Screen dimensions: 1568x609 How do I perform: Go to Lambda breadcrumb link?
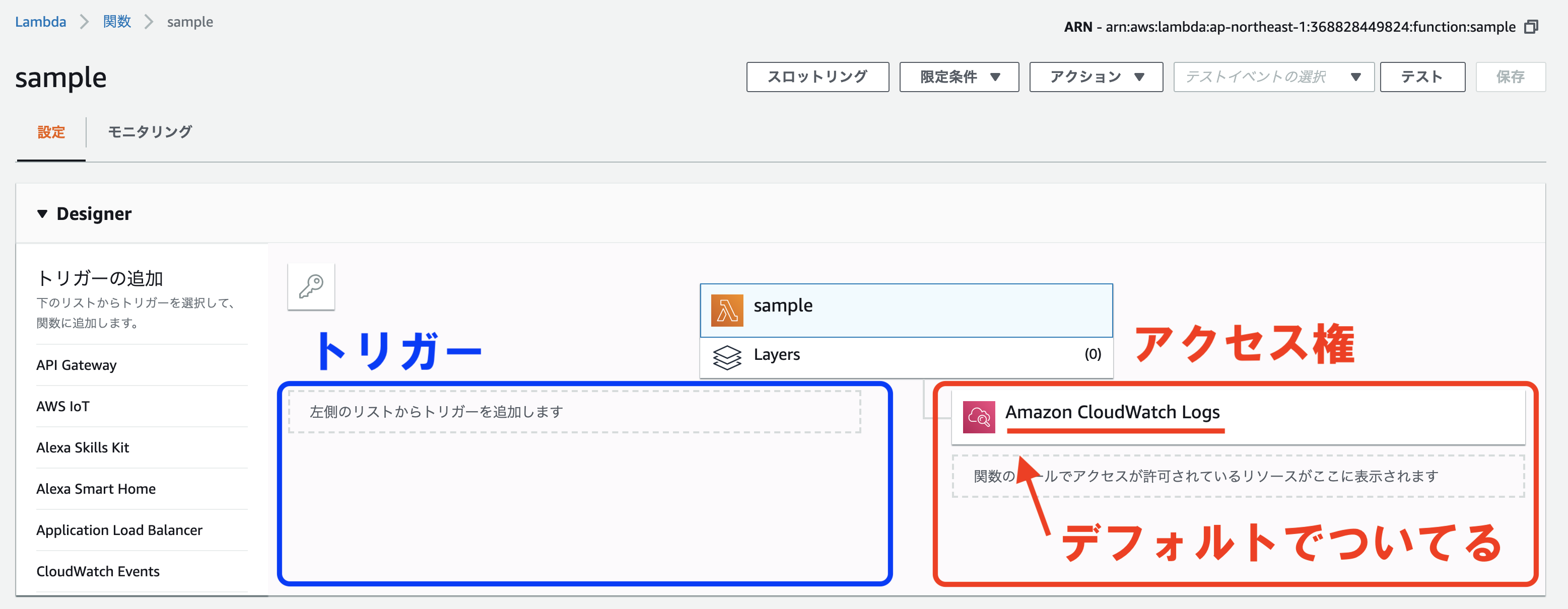[x=40, y=22]
